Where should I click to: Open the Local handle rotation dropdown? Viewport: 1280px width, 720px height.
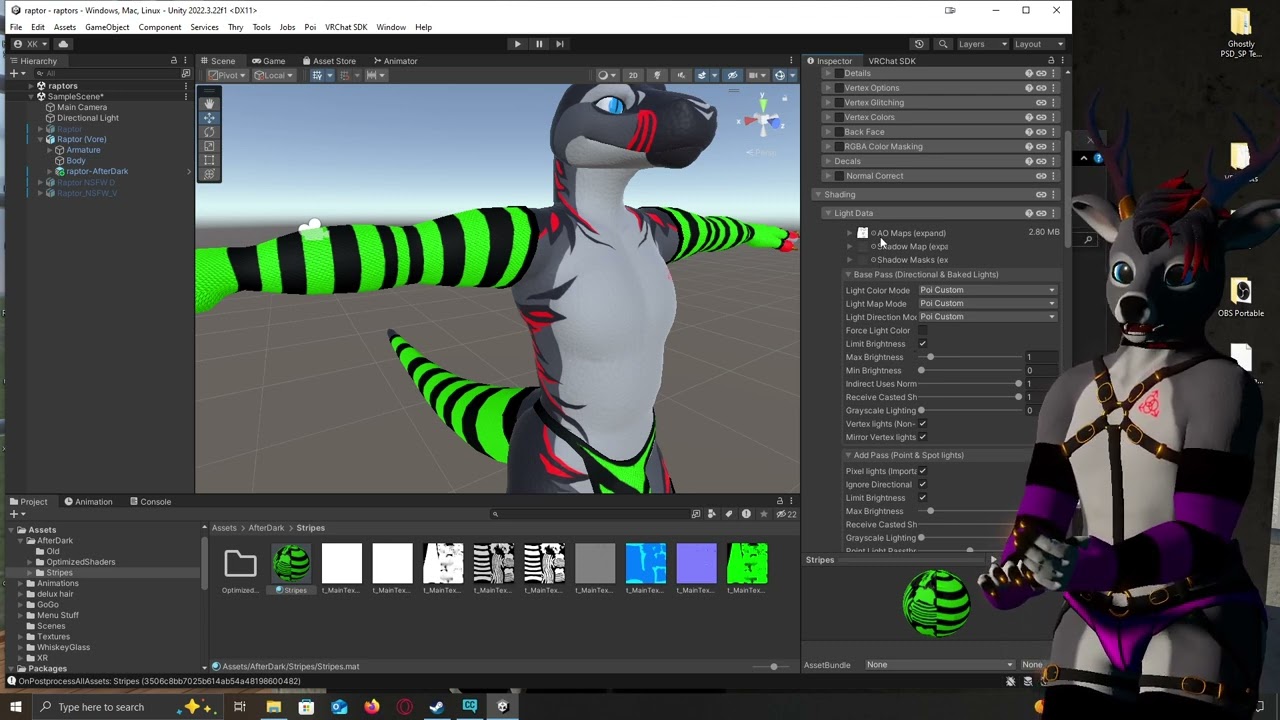(273, 75)
